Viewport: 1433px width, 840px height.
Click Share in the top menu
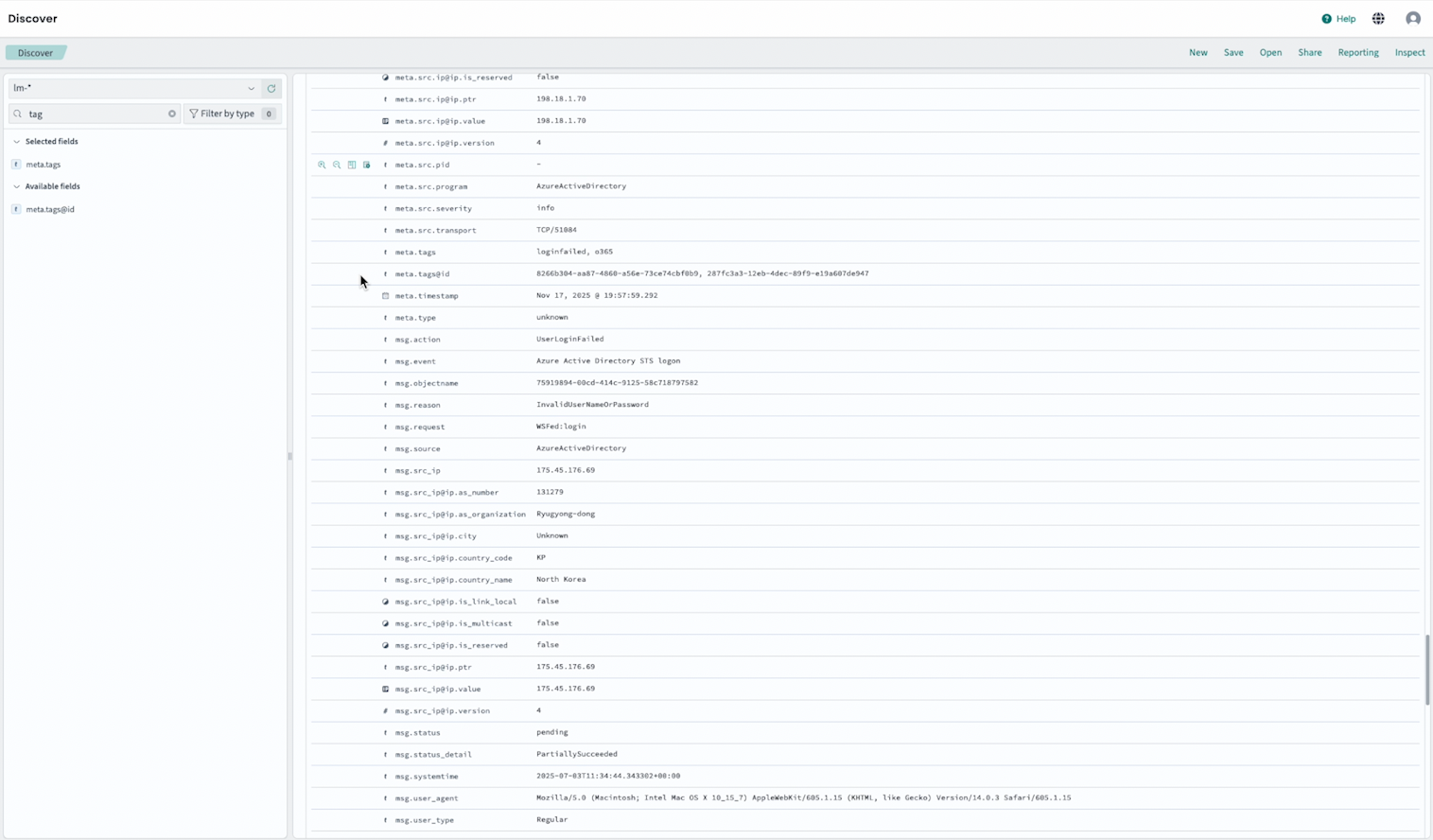1310,53
